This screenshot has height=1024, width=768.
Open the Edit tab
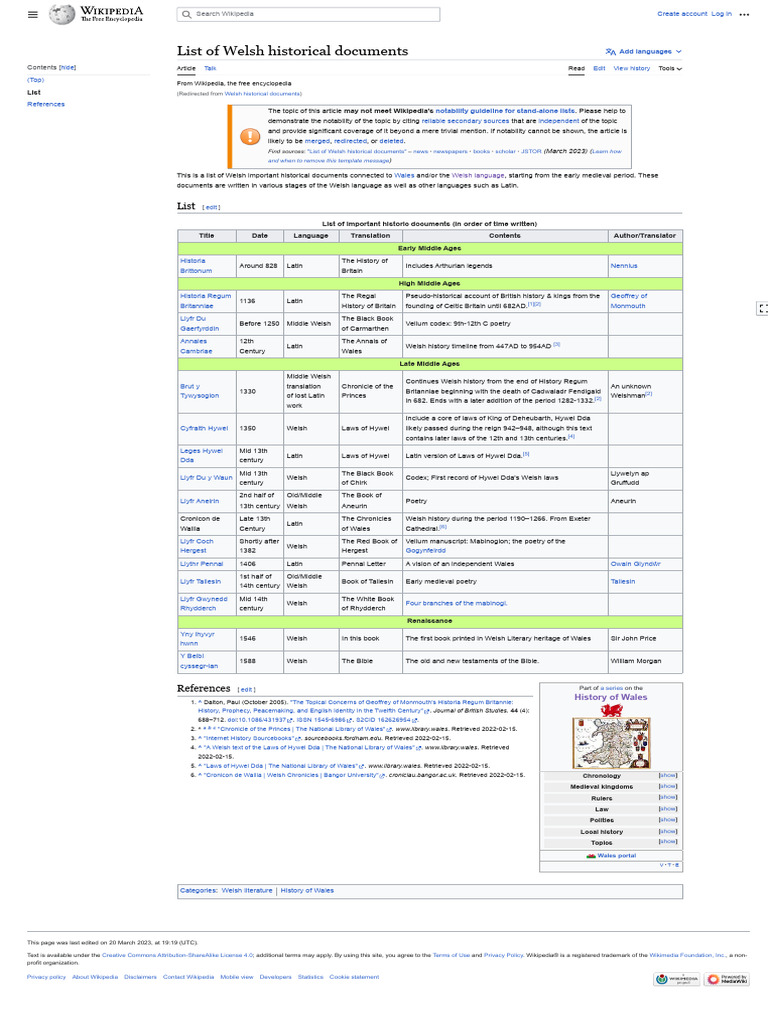(x=599, y=69)
